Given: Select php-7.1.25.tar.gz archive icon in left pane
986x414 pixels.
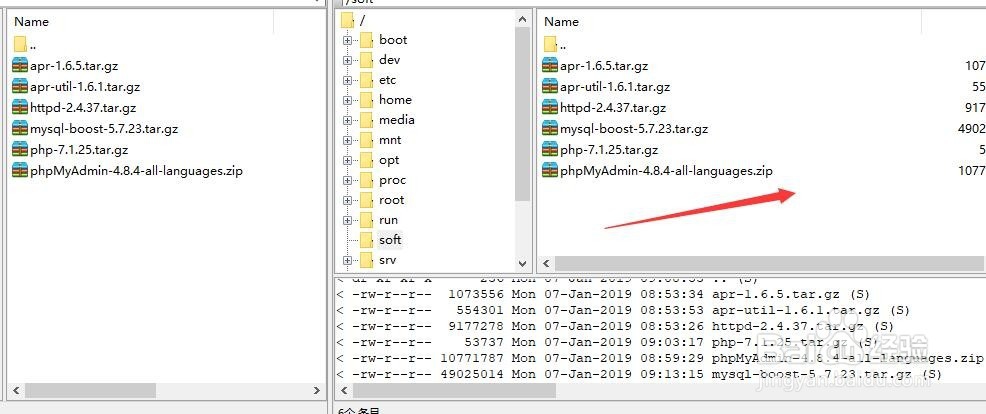Looking at the screenshot, I should (x=20, y=150).
